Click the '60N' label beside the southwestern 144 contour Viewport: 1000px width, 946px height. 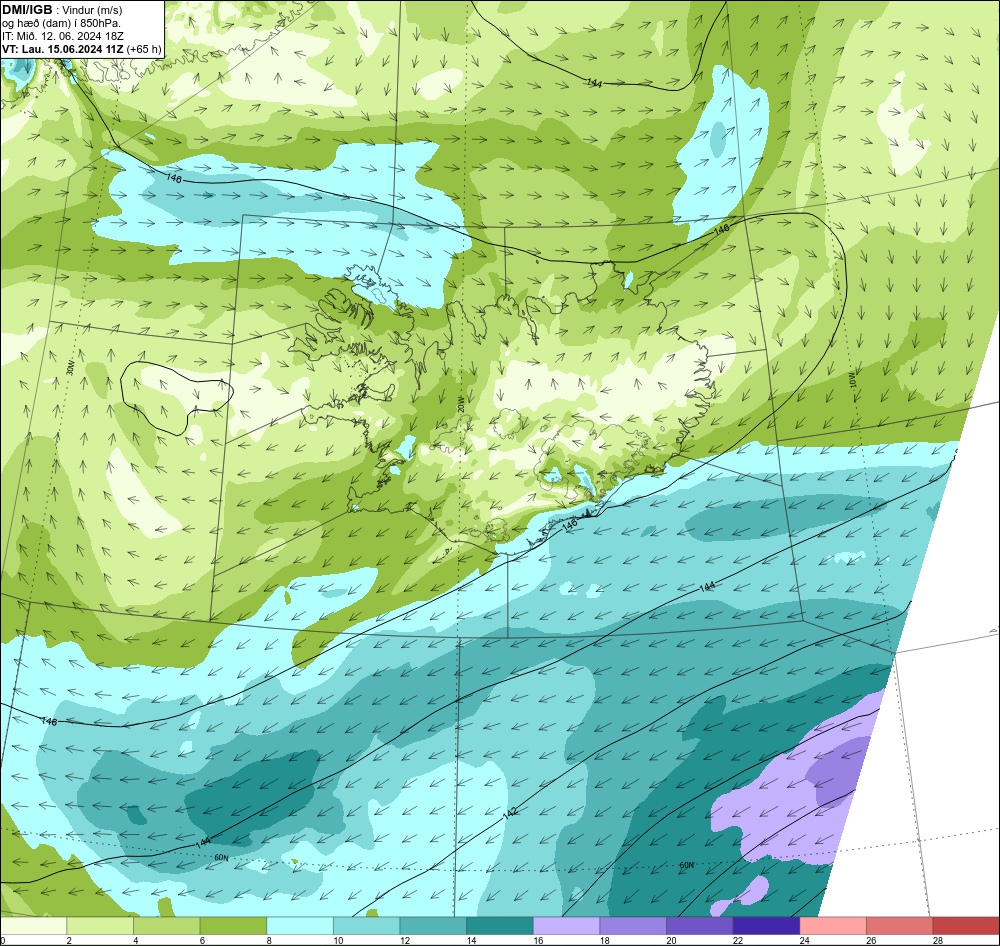[x=221, y=858]
